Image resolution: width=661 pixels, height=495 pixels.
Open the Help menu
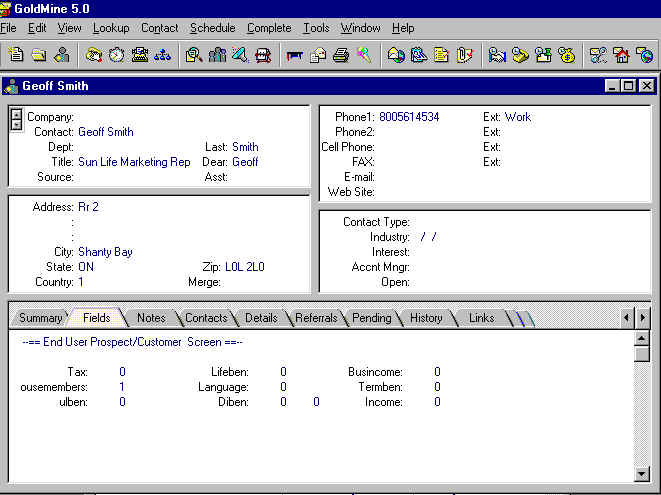point(403,28)
